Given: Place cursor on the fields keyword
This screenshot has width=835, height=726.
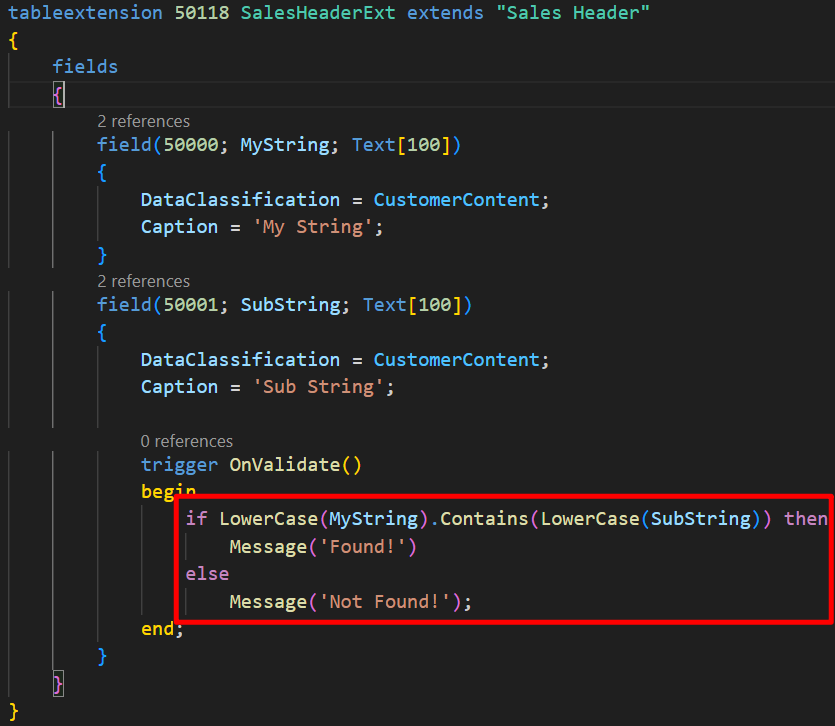Looking at the screenshot, I should 85,67.
